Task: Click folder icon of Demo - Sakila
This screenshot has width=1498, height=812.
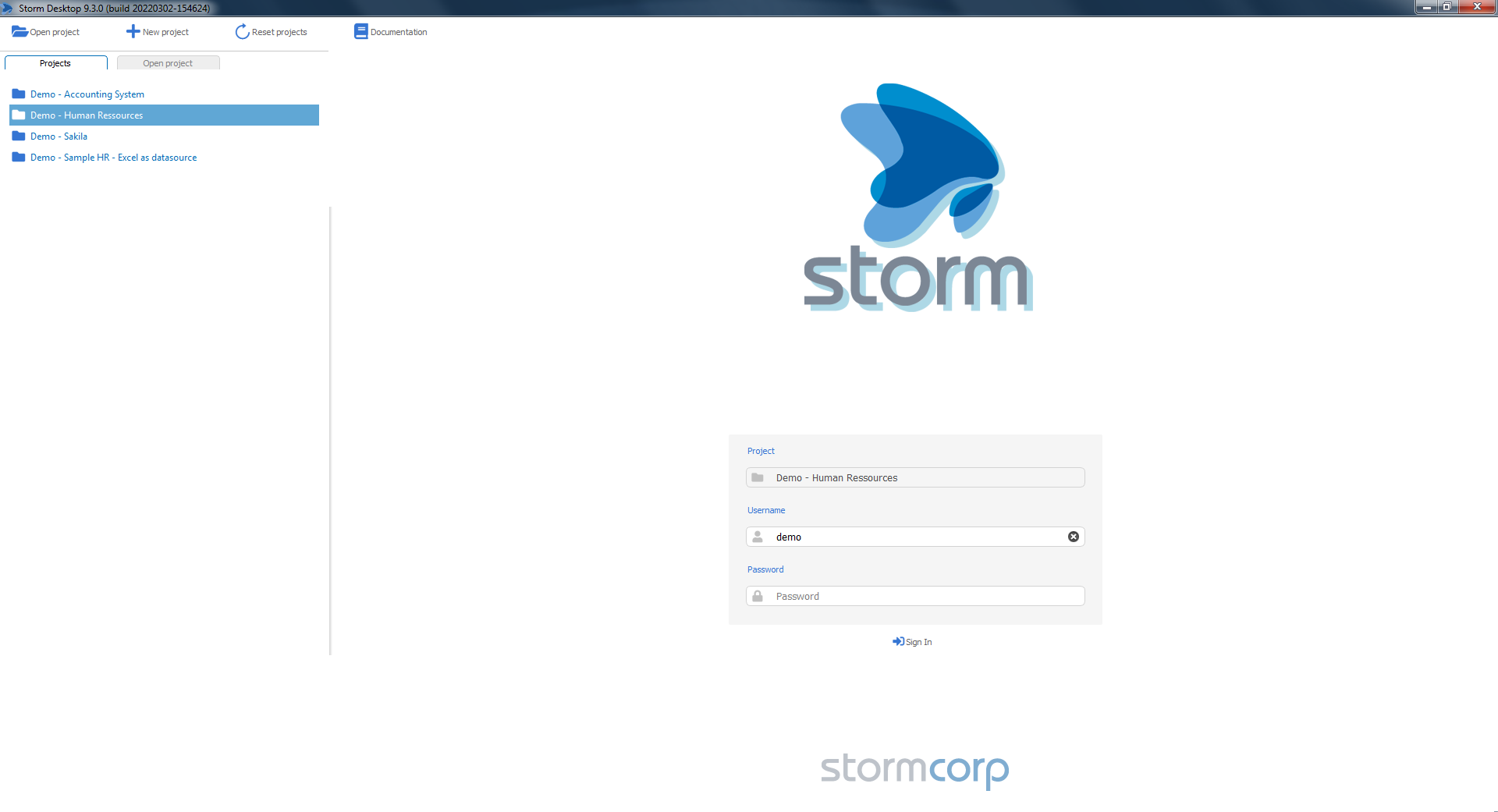Action: pos(19,136)
